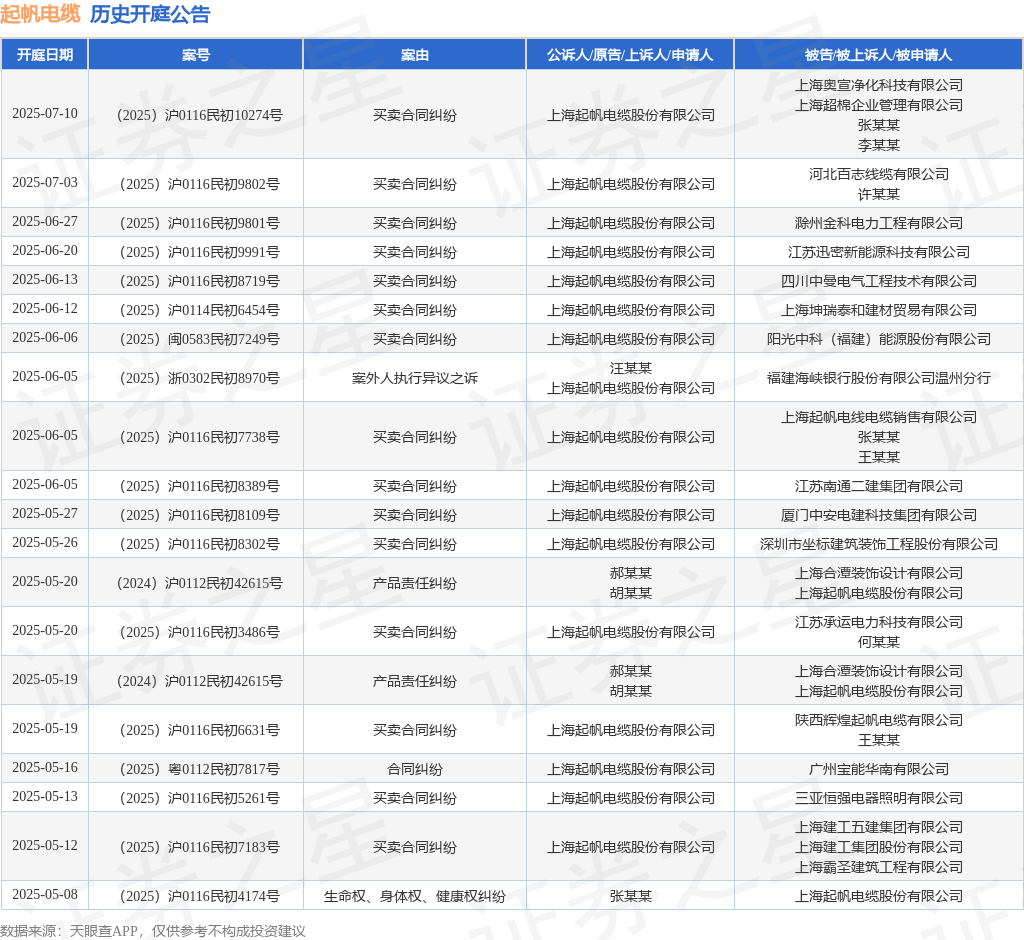
Task: Select the 案由 column header
Action: click(415, 55)
